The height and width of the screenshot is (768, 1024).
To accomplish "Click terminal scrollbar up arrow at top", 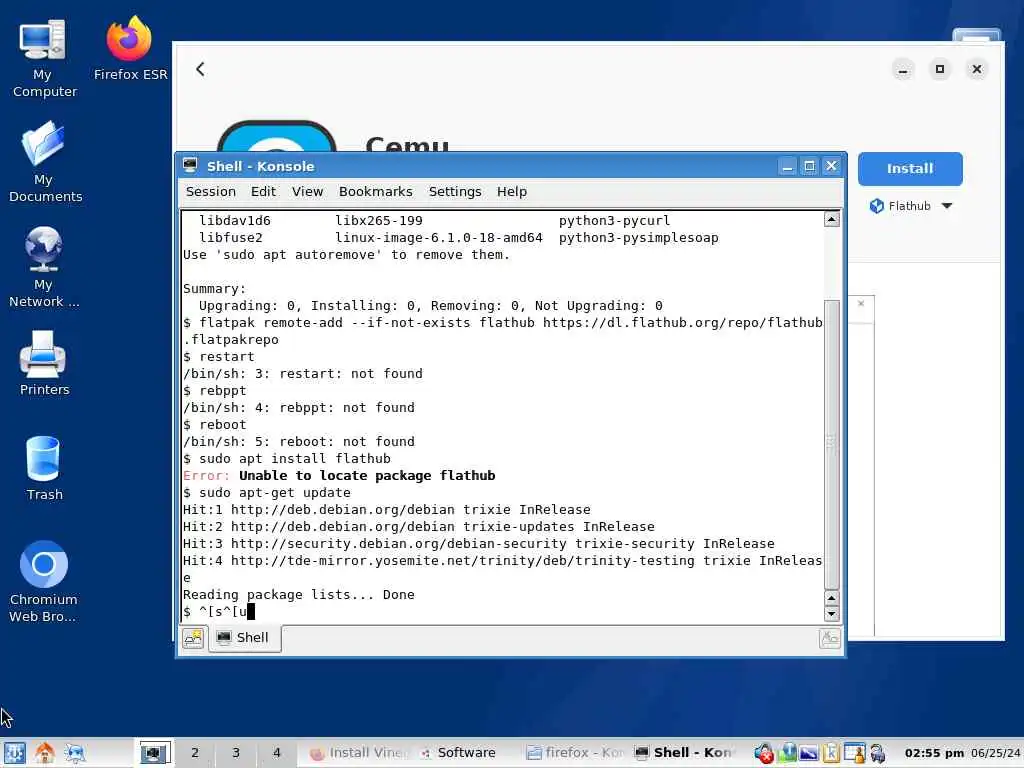I will click(831, 219).
